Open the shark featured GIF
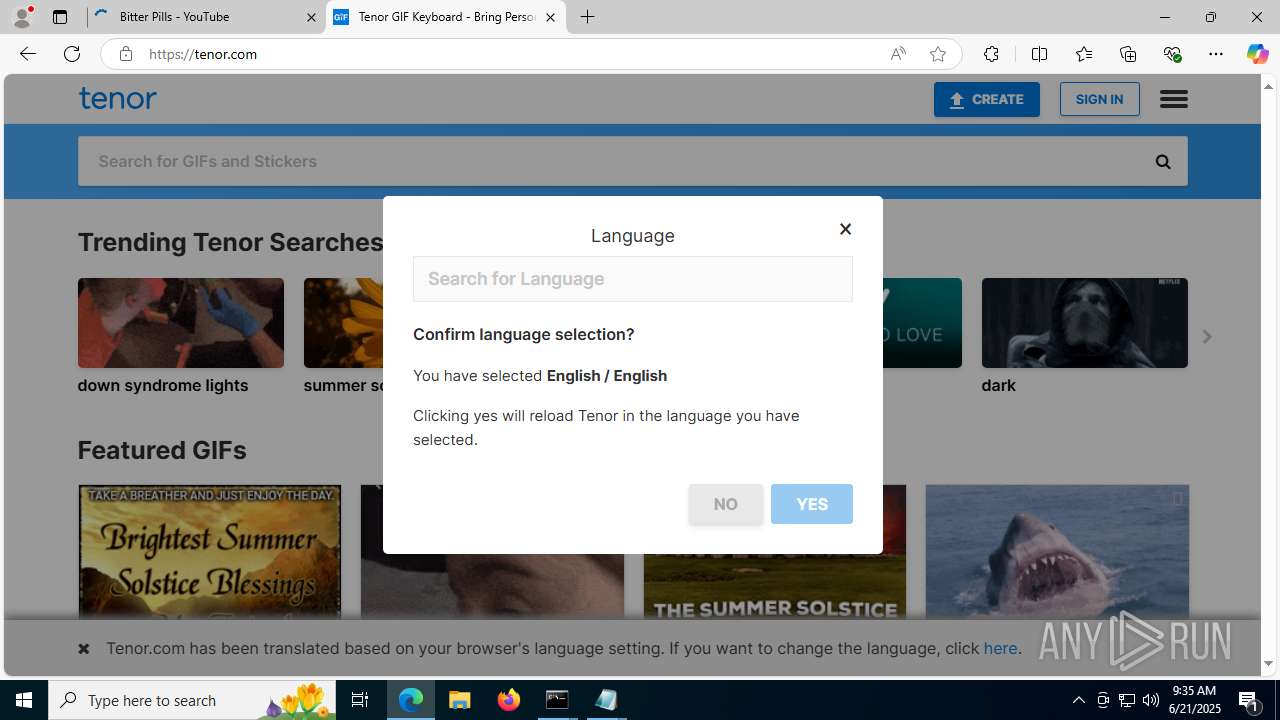Viewport: 1280px width, 720px height. pos(1056,552)
